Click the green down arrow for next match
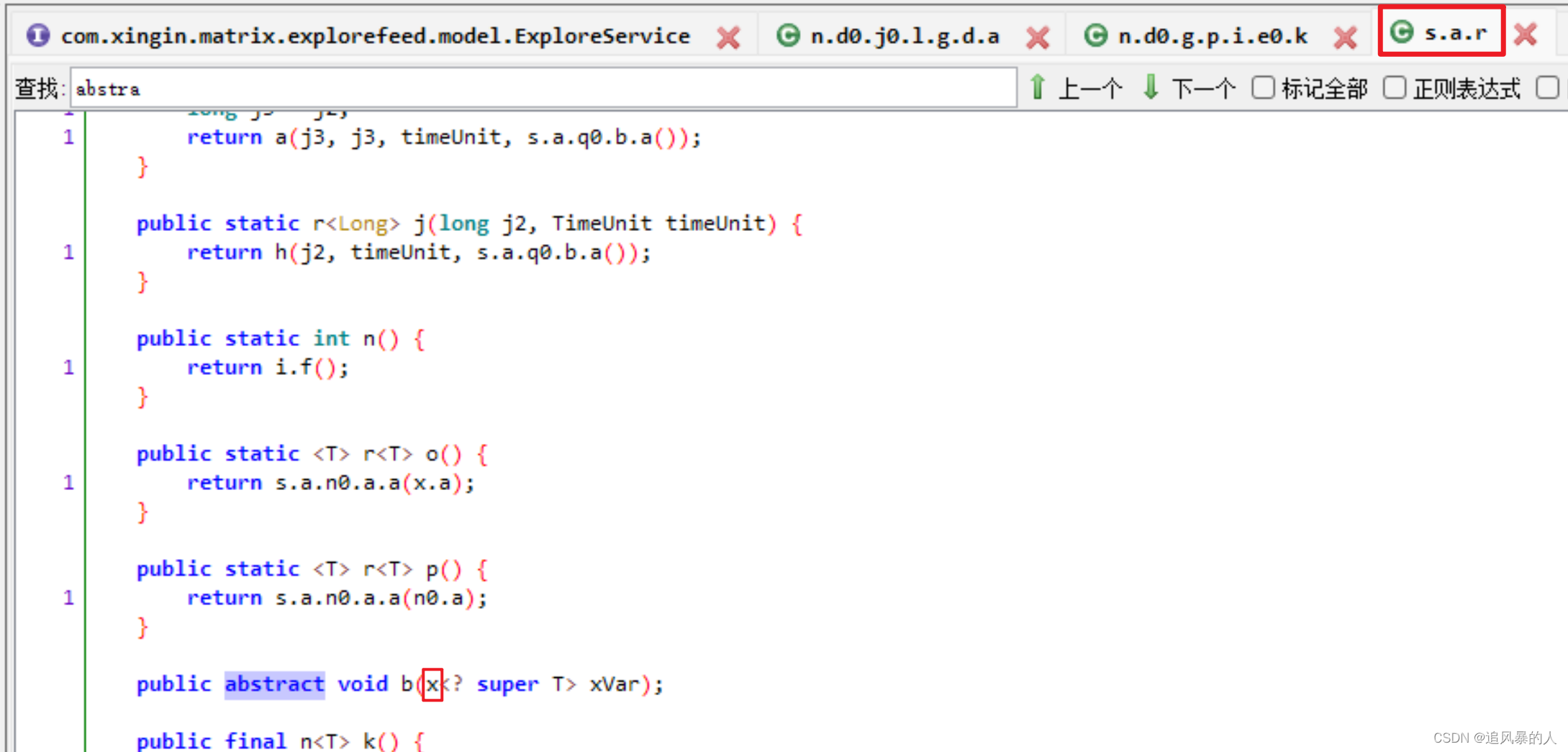The height and width of the screenshot is (752, 1568). tap(1151, 88)
